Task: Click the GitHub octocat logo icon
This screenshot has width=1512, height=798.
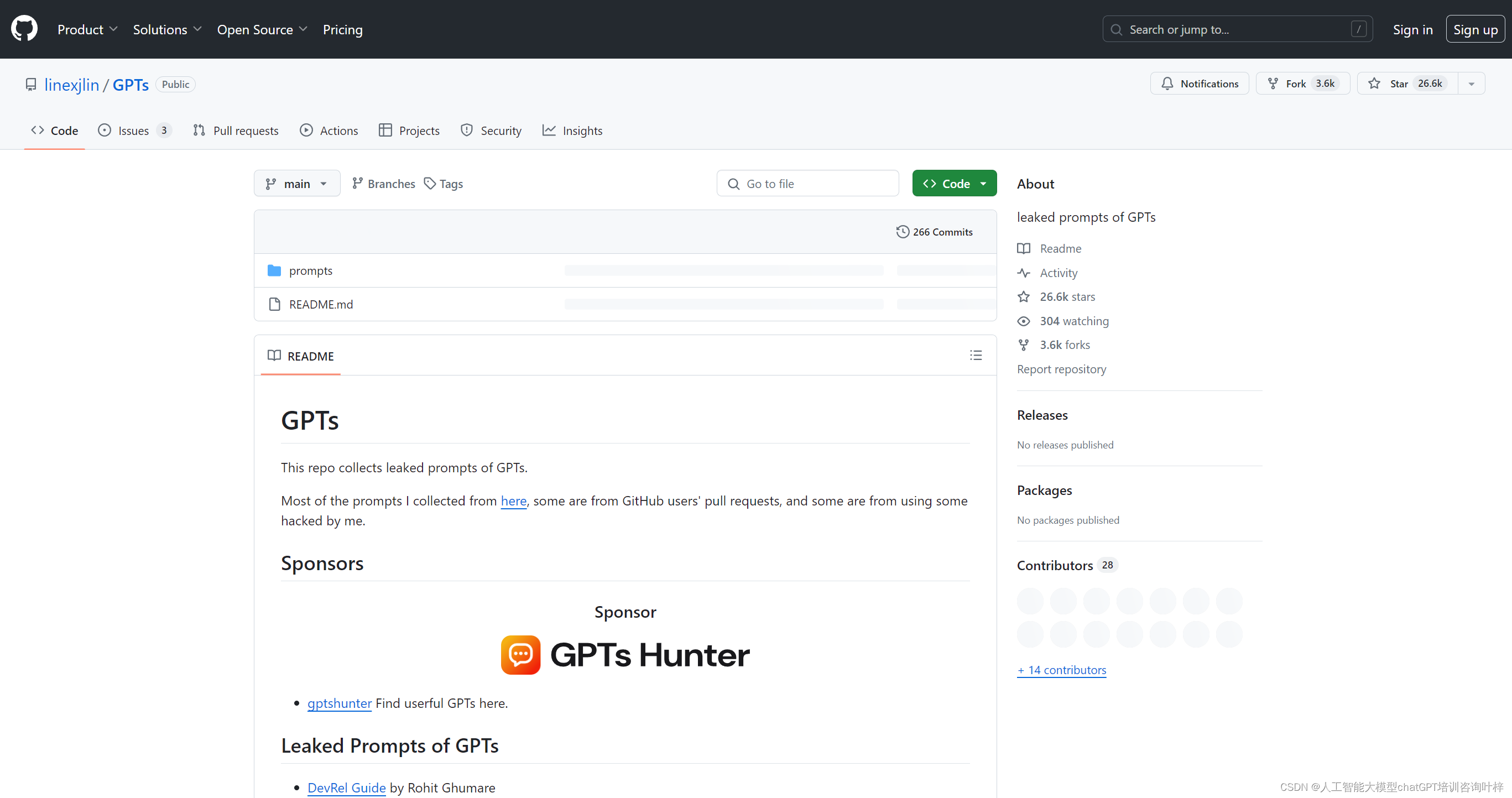Action: coord(24,28)
